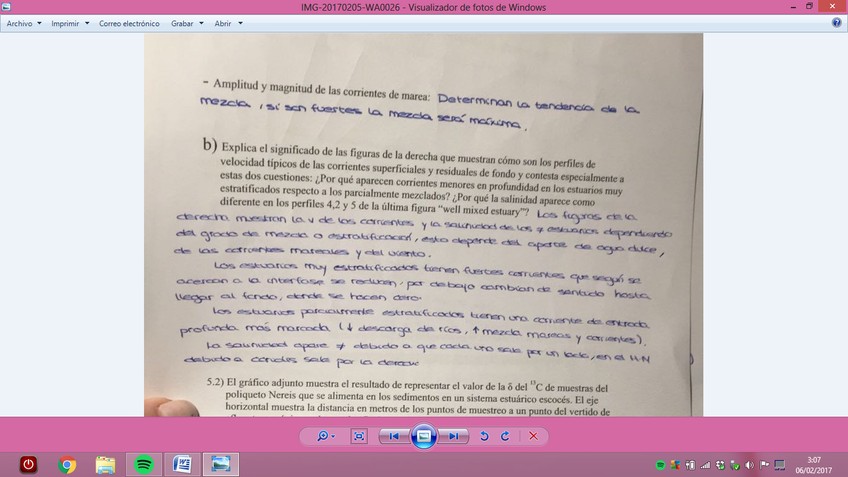The width and height of the screenshot is (848, 477).
Task: Click the display monitor tray icon
Action: pos(779,465)
